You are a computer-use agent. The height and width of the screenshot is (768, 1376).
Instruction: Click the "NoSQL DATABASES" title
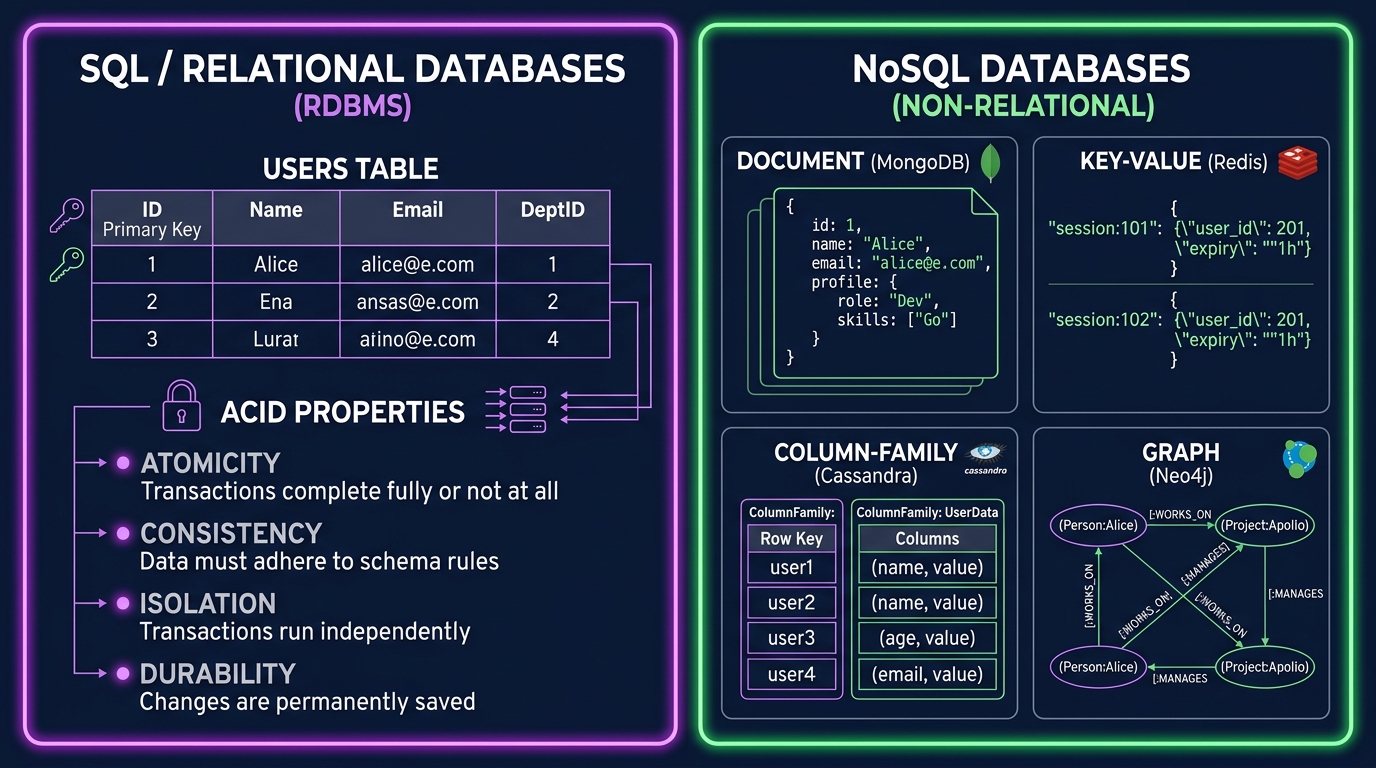point(1022,69)
